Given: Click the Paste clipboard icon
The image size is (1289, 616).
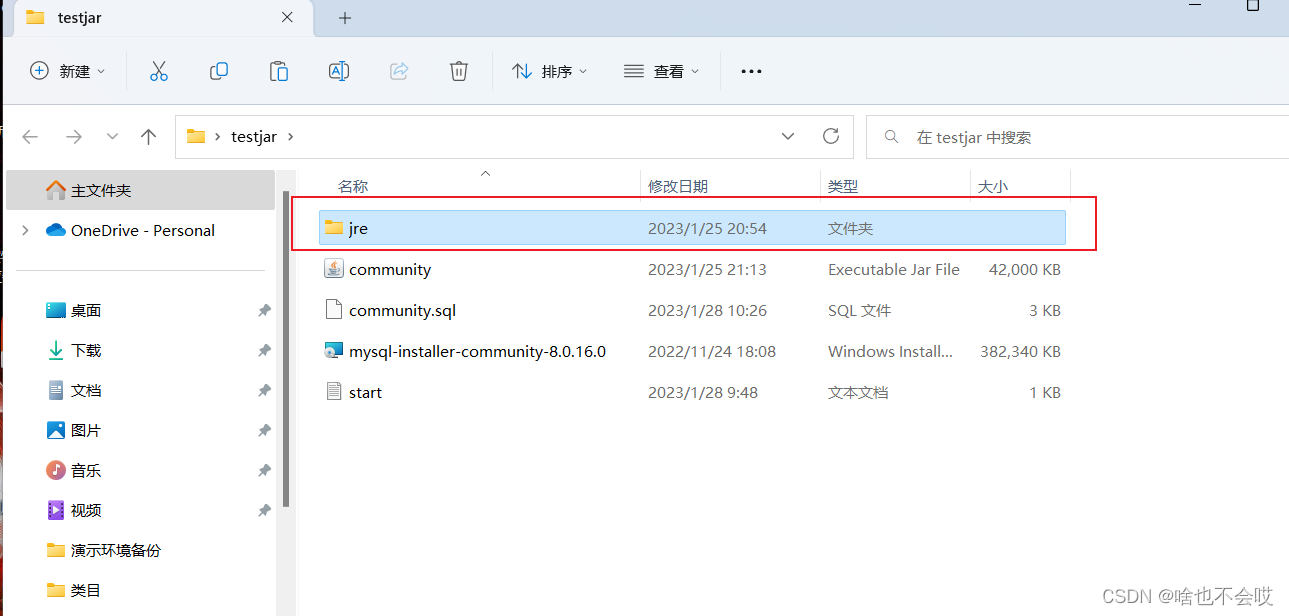Looking at the screenshot, I should click(279, 71).
